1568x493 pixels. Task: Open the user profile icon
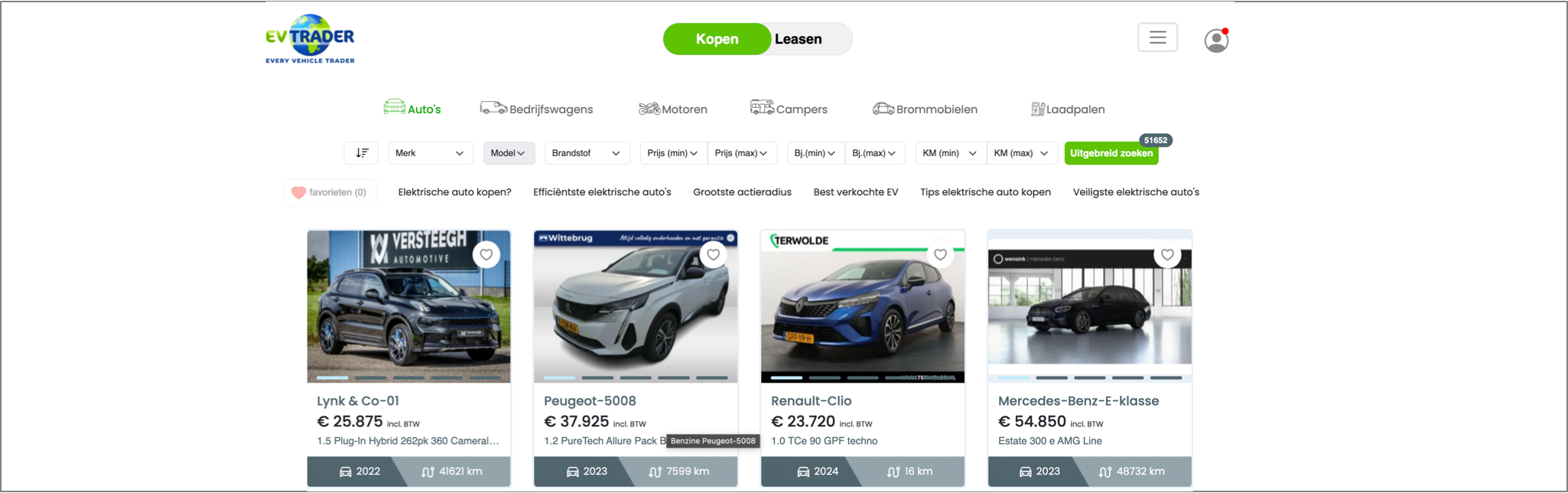1216,40
